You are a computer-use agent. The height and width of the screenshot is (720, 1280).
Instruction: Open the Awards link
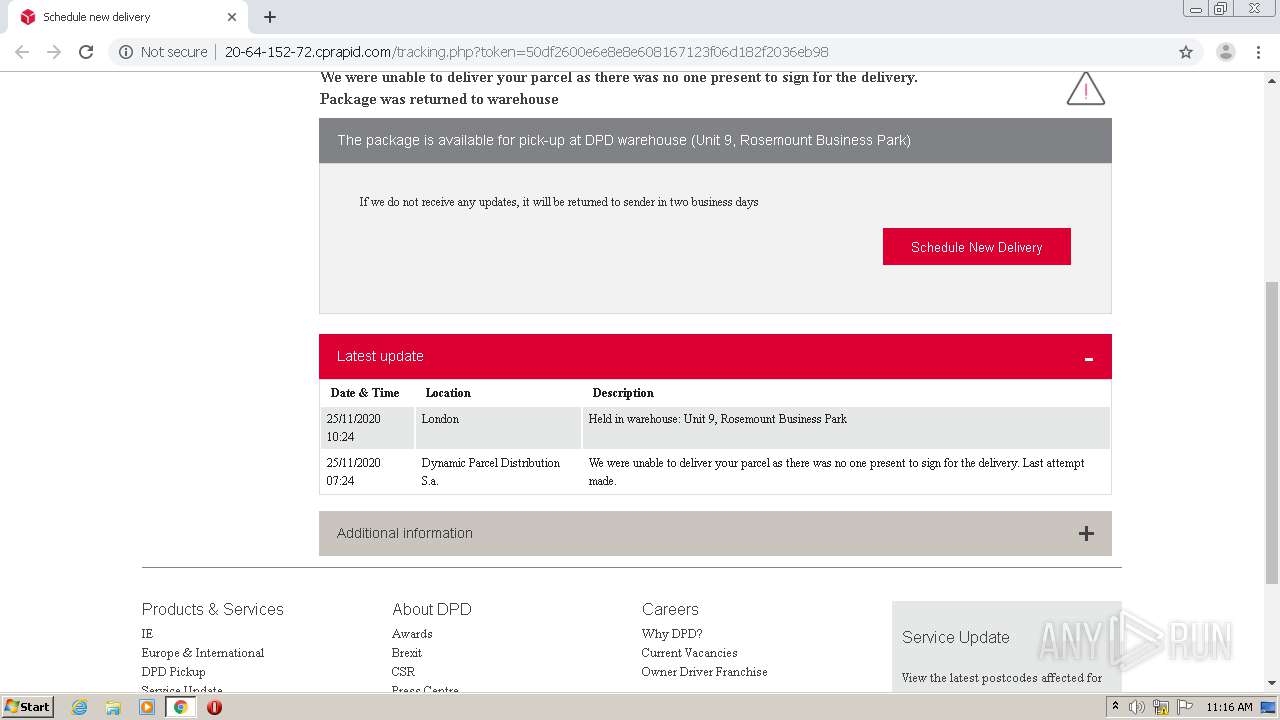point(412,634)
